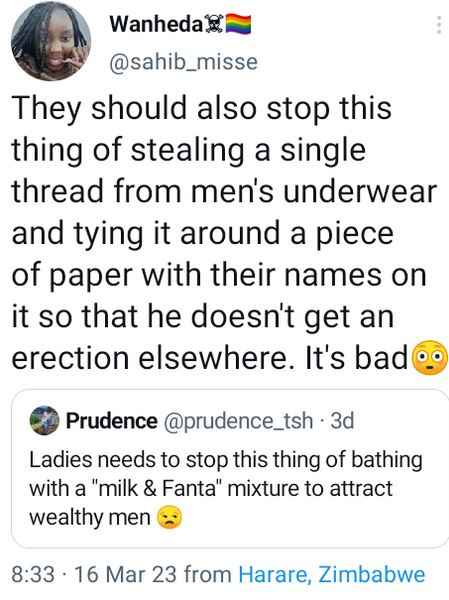This screenshot has width=449, height=600.
Task: Click the Prudence name in quoted tweet
Action: tap(111, 421)
